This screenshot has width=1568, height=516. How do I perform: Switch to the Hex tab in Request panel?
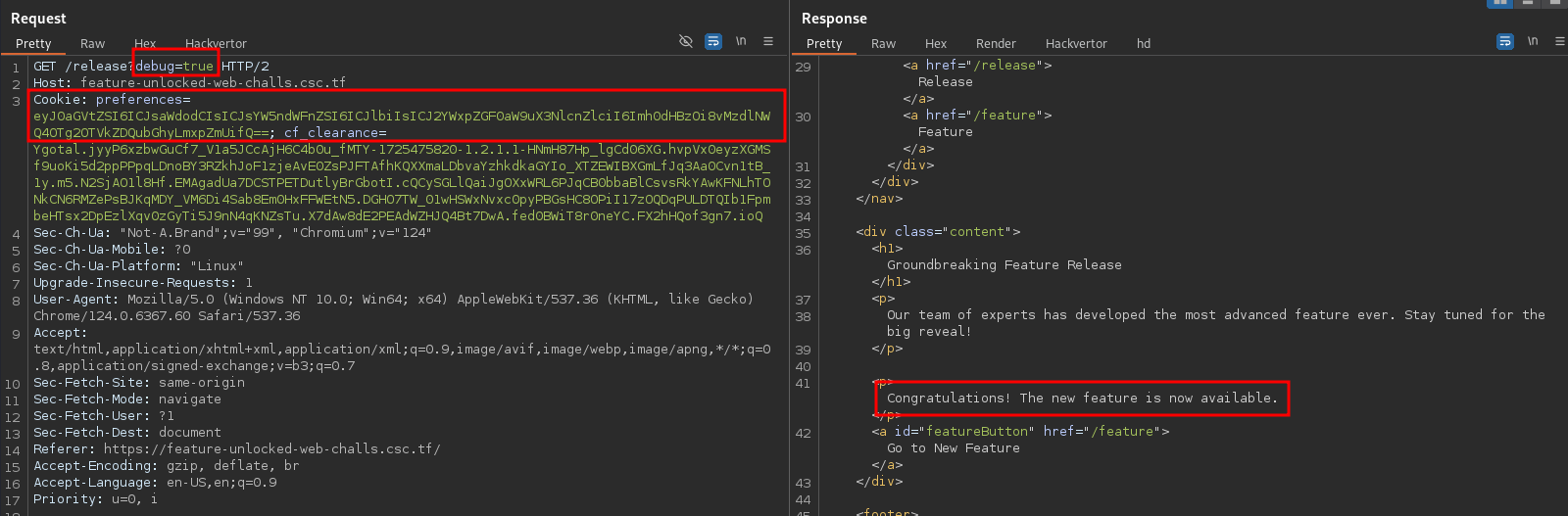tap(145, 44)
